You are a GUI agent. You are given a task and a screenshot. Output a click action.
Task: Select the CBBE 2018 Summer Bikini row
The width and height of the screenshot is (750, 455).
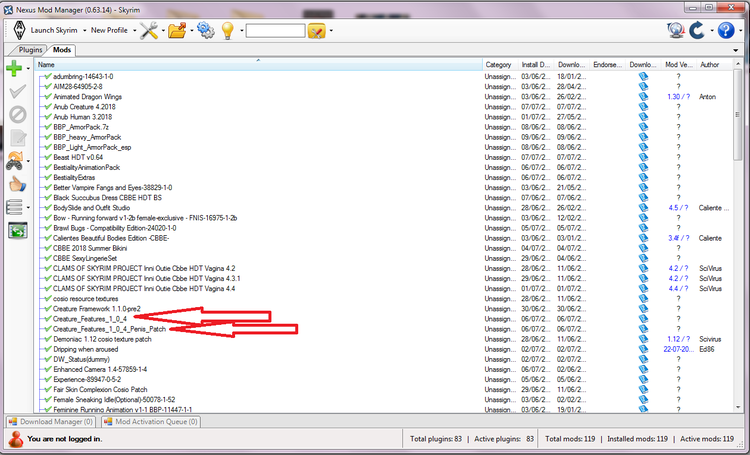(383, 248)
